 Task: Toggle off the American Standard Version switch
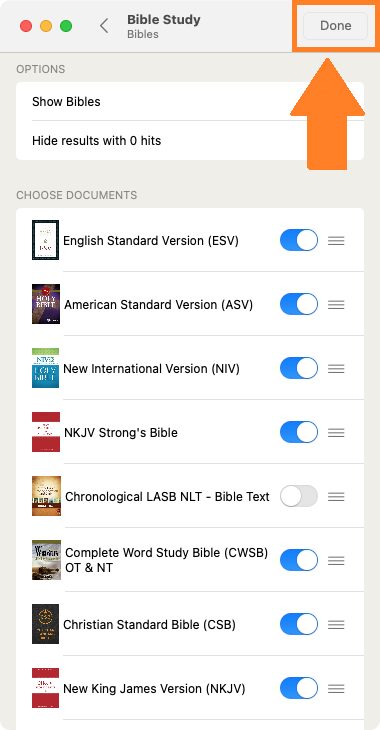299,304
